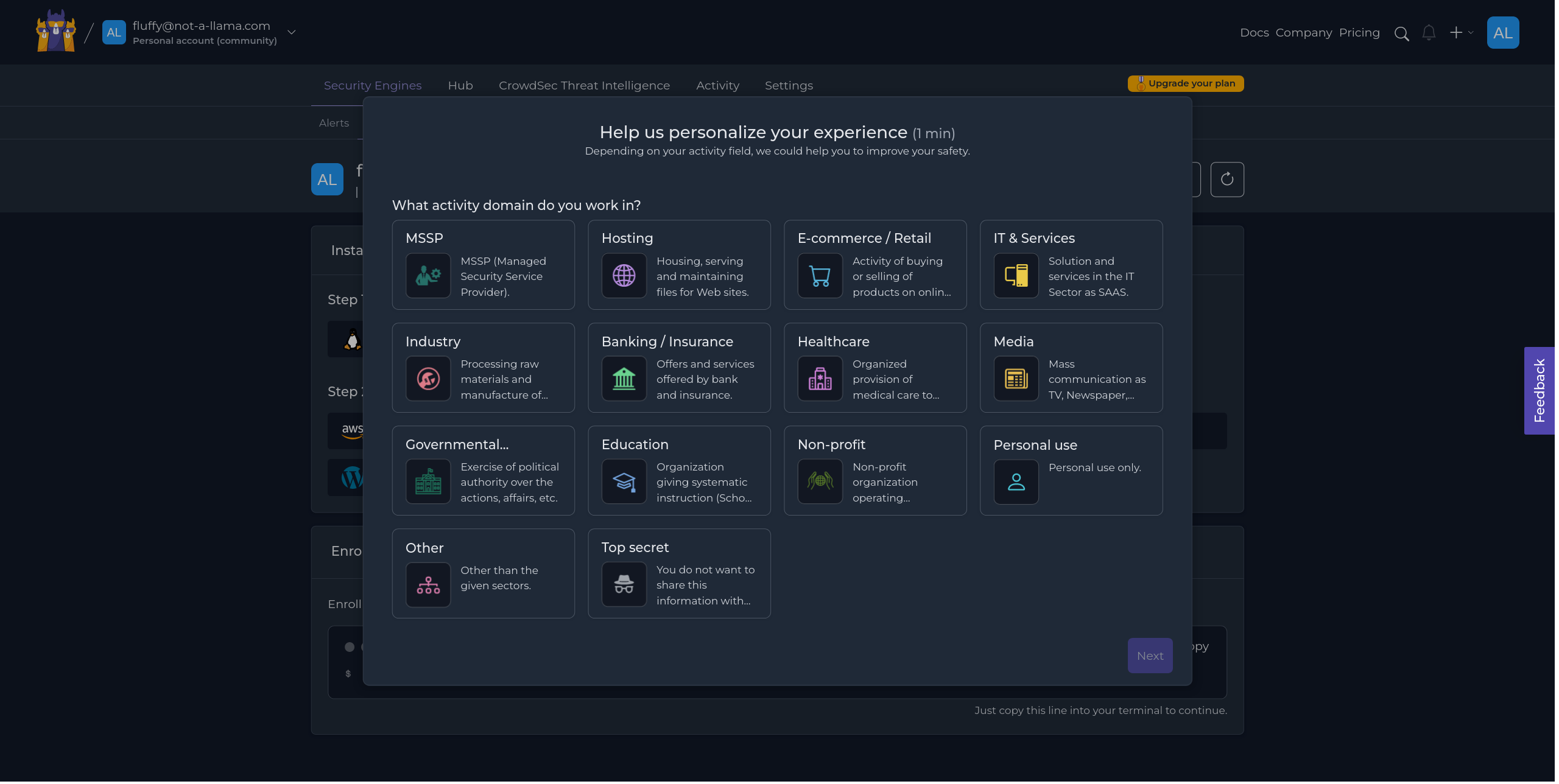Click the Feedback tab on the right edge

click(x=1540, y=390)
